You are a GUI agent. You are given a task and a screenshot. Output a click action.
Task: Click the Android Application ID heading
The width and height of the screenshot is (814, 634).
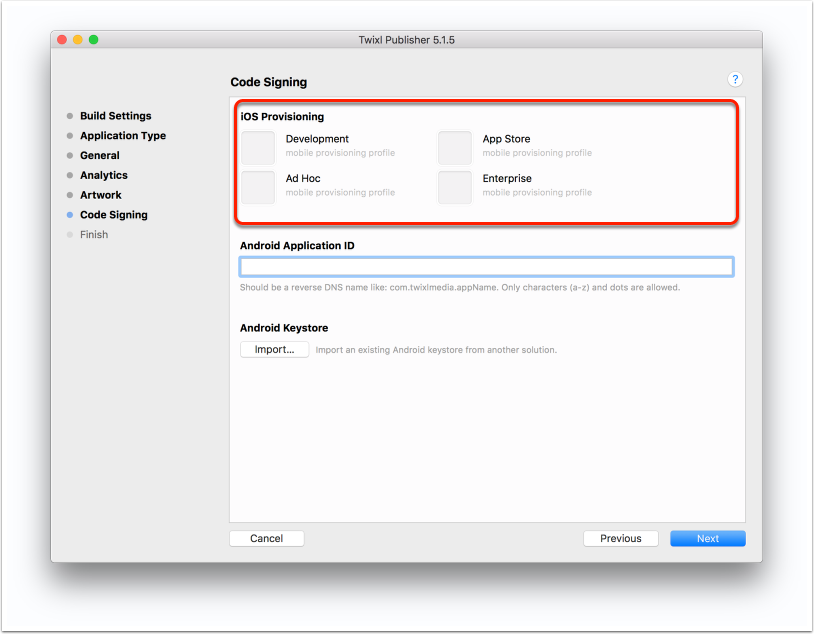(297, 245)
